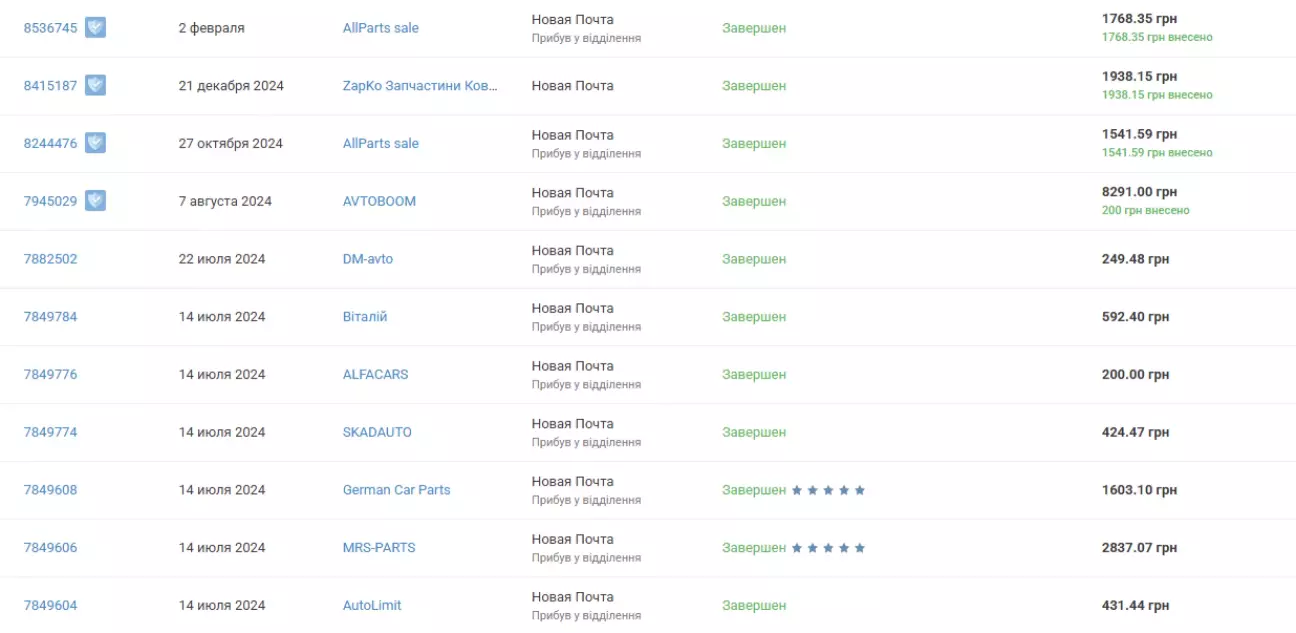Click Новая Почта delivery for order 7849604
Image resolution: width=1296 pixels, height=633 pixels.
[x=572, y=597]
